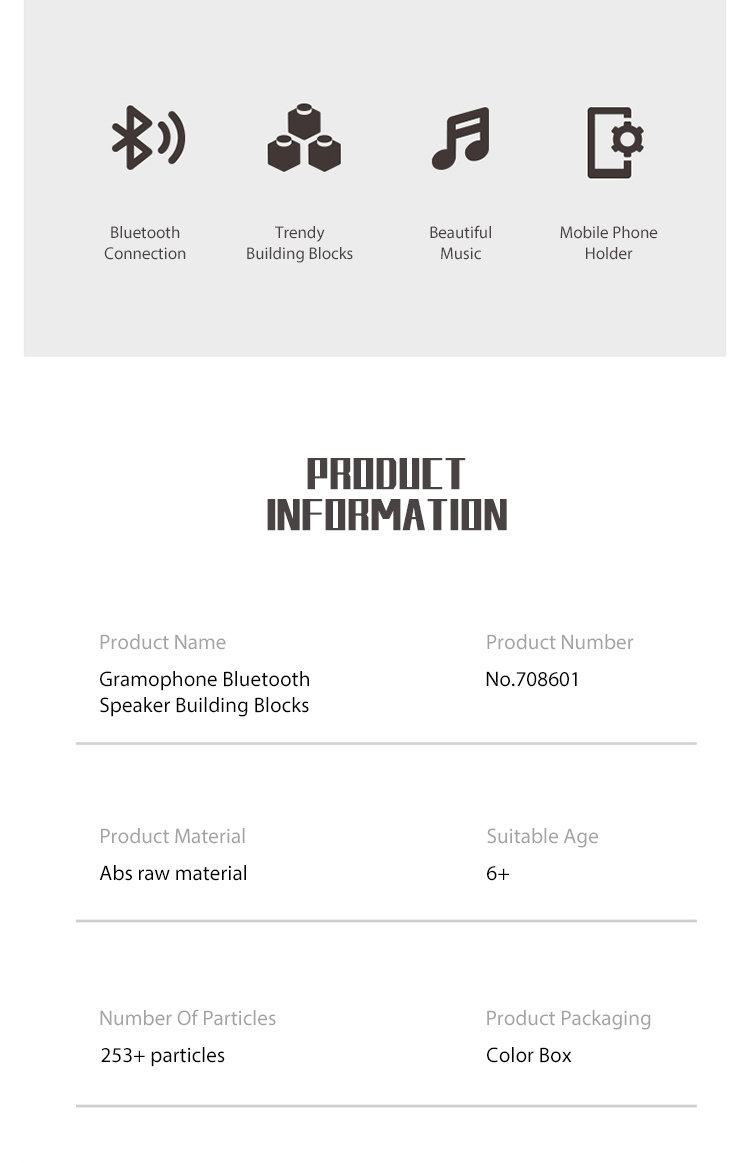Viewport: 750px width, 1163px height.
Task: Select the 253+ particles value
Action: tap(163, 1055)
